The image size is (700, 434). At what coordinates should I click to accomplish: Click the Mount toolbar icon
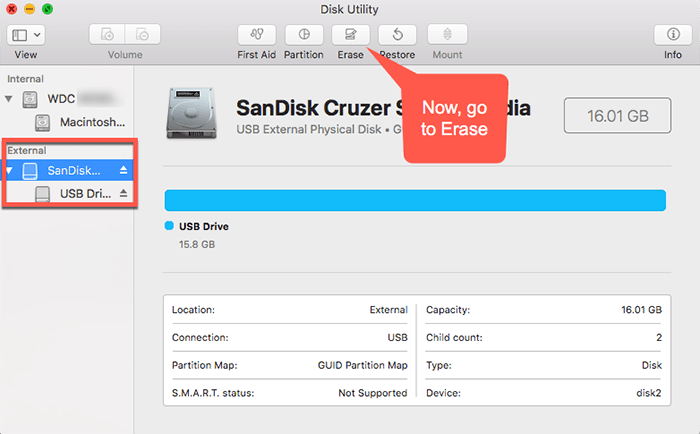point(447,34)
